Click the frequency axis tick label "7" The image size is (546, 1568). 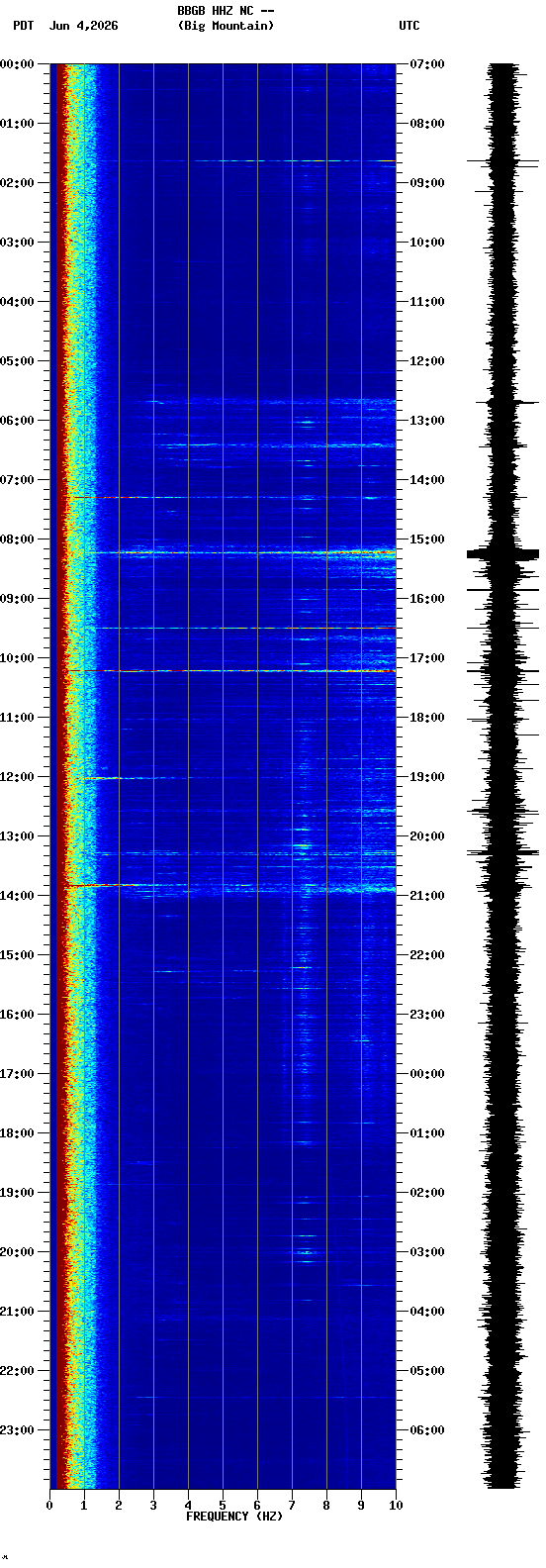pos(292,1506)
